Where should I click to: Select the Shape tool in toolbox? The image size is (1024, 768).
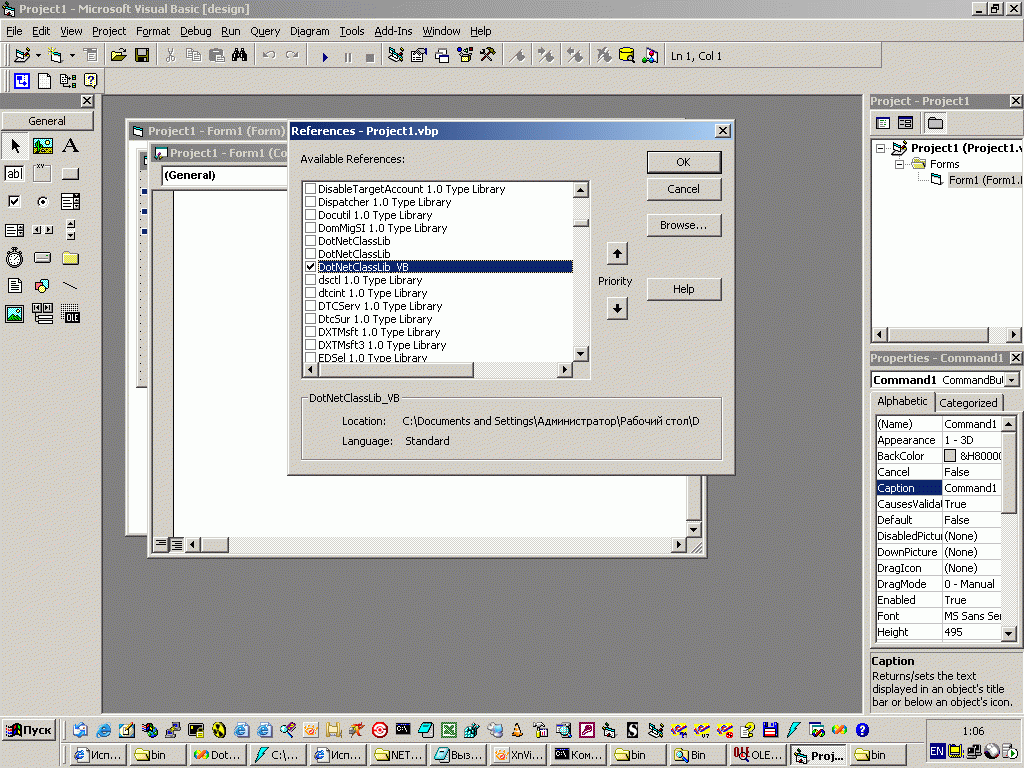tap(42, 286)
